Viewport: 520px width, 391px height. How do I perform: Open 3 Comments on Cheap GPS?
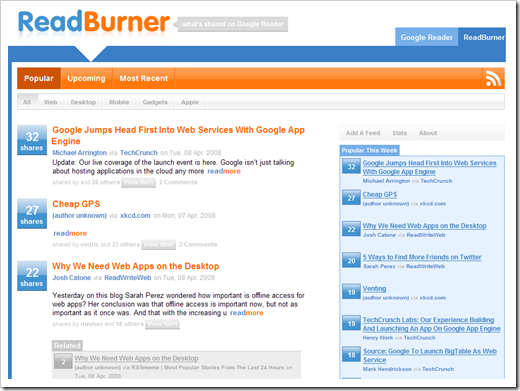(198, 245)
